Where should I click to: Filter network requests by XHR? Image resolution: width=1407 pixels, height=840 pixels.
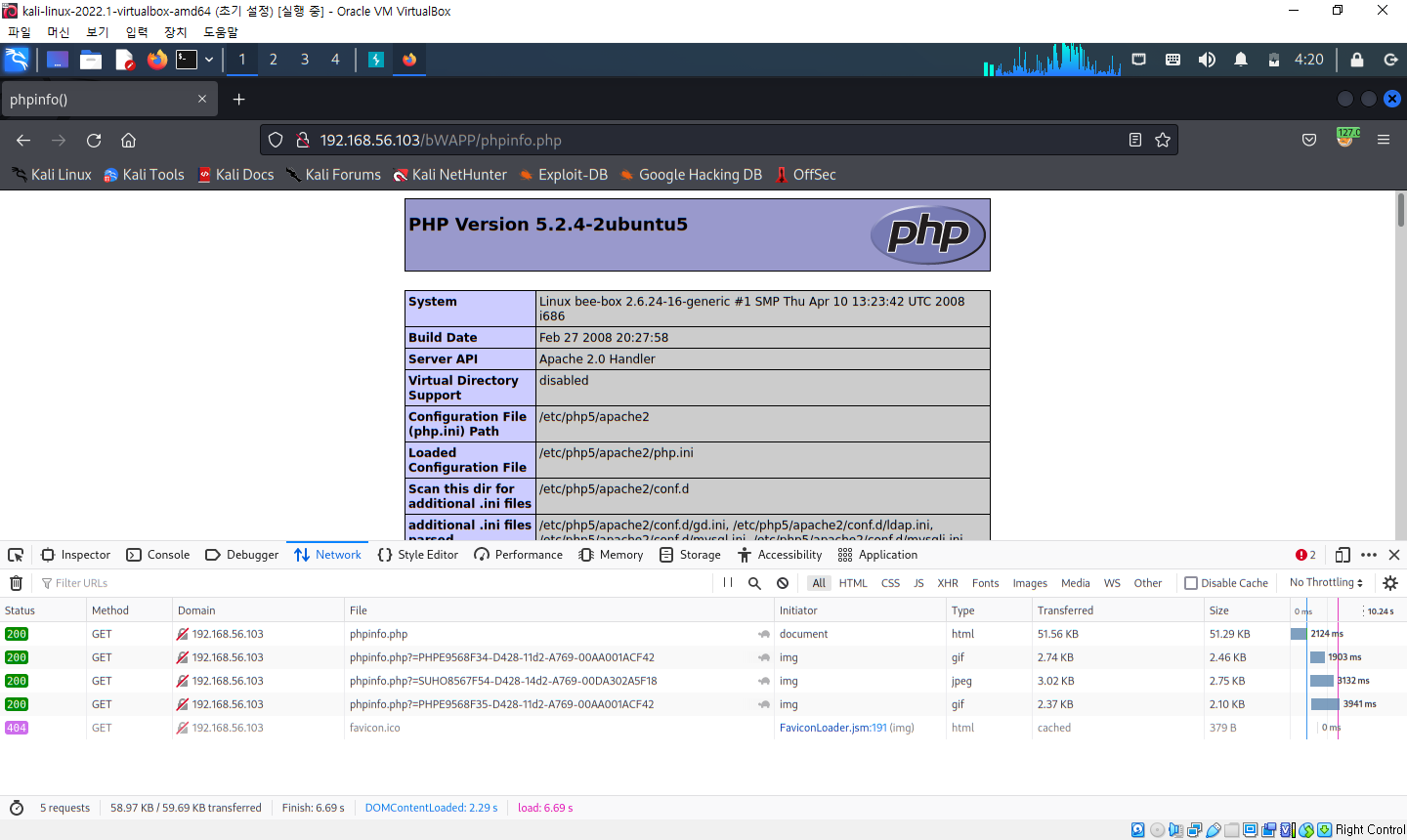click(x=948, y=583)
